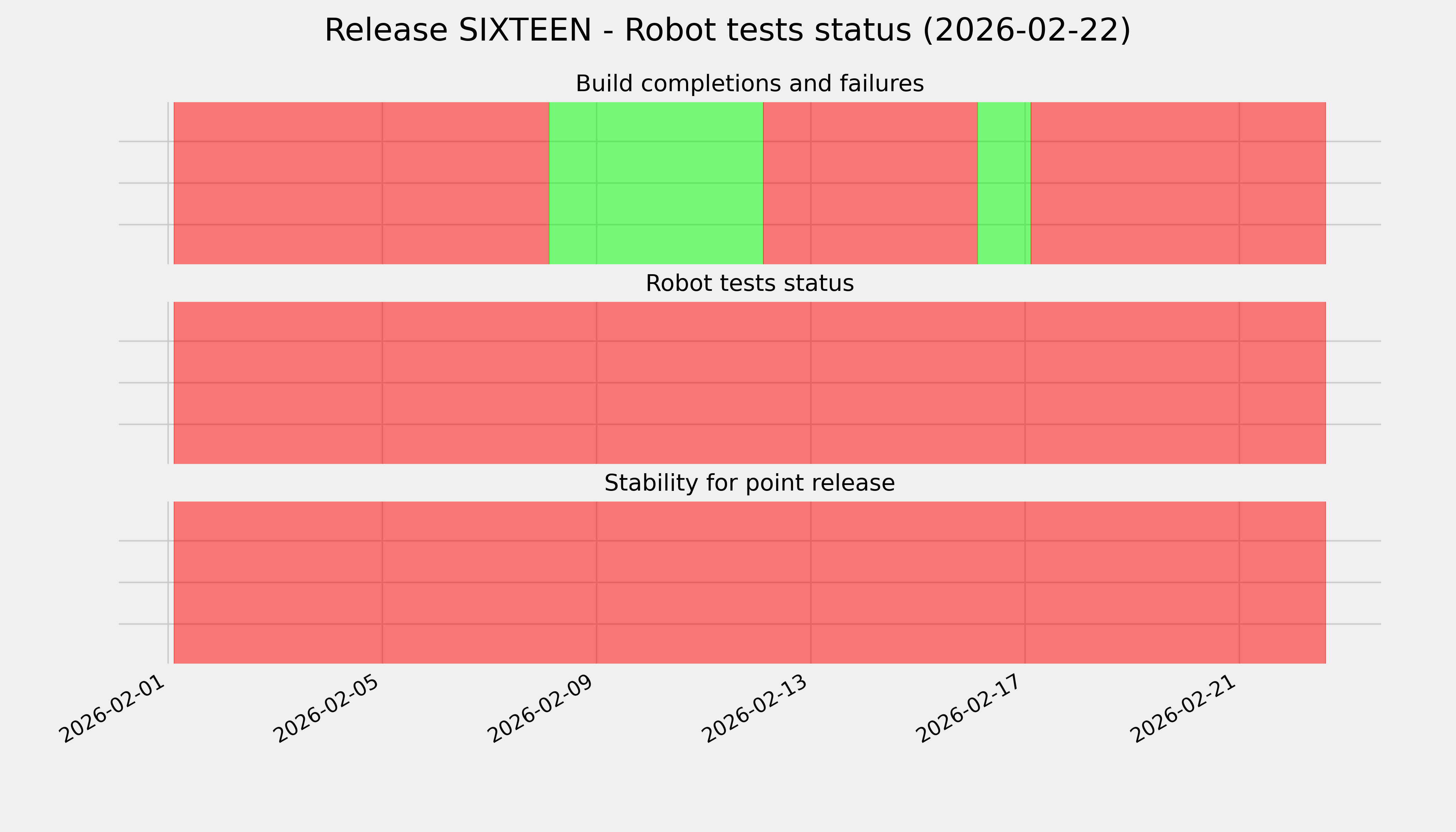The width and height of the screenshot is (1456, 832).
Task: Select the "Stability for point release" subplot title
Action: click(749, 484)
